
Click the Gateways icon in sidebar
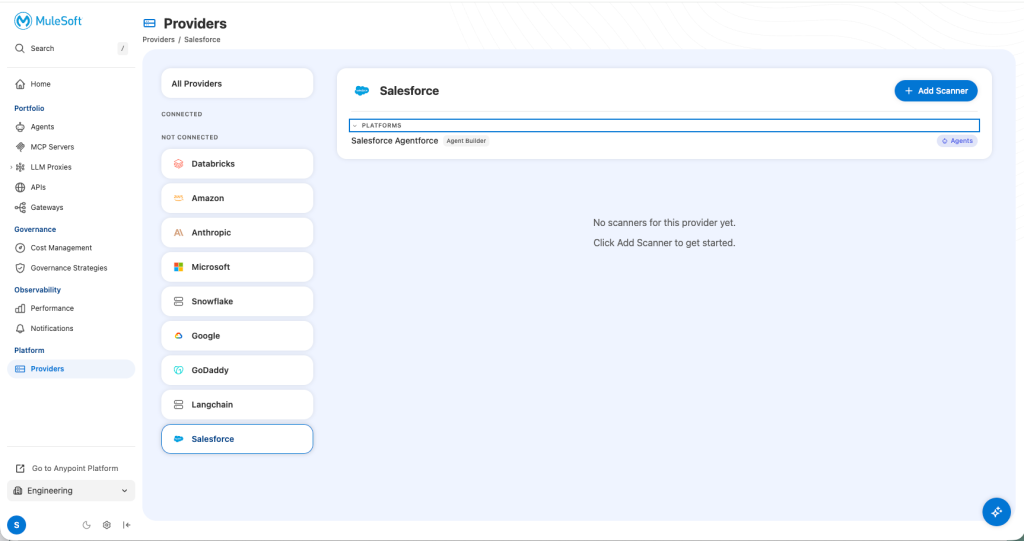click(x=20, y=208)
